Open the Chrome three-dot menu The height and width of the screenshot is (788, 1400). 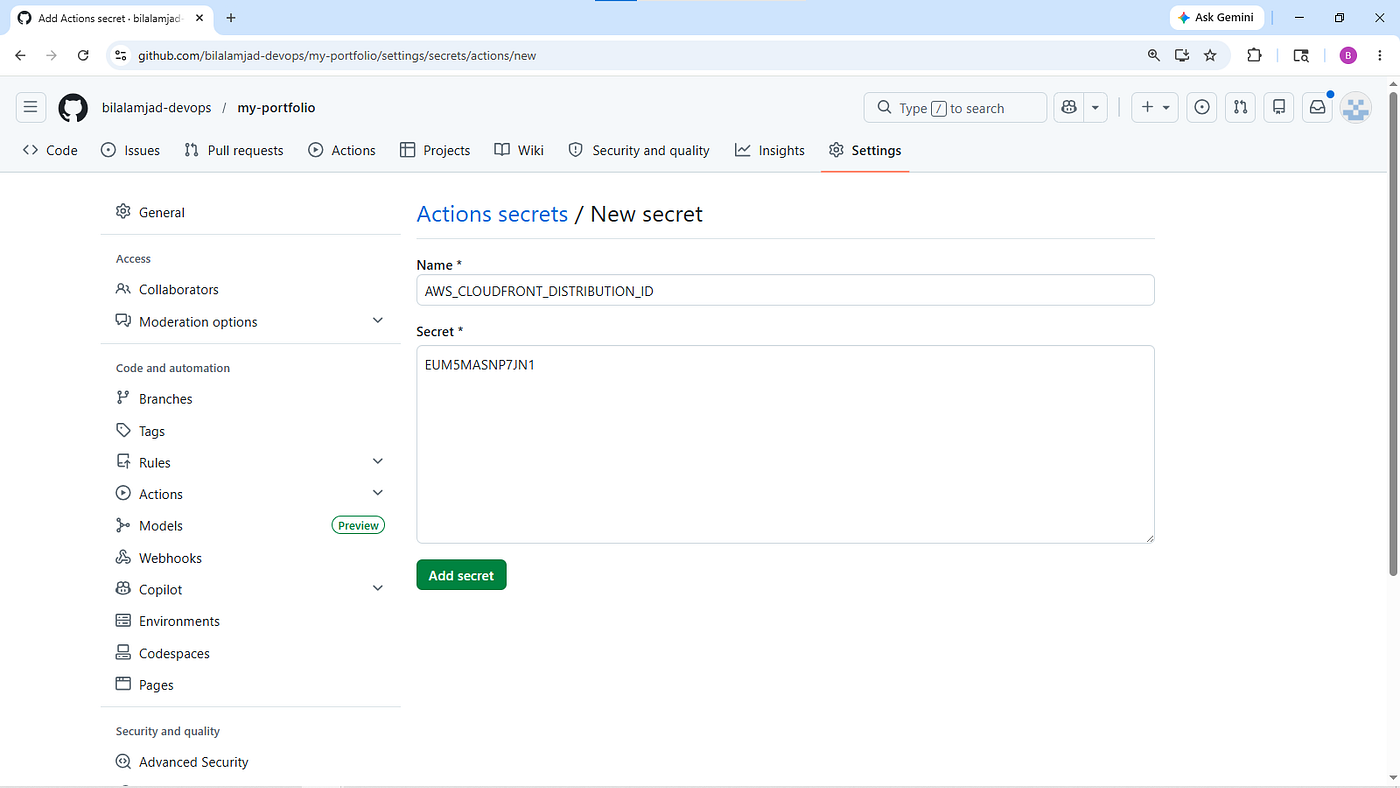[x=1380, y=56]
